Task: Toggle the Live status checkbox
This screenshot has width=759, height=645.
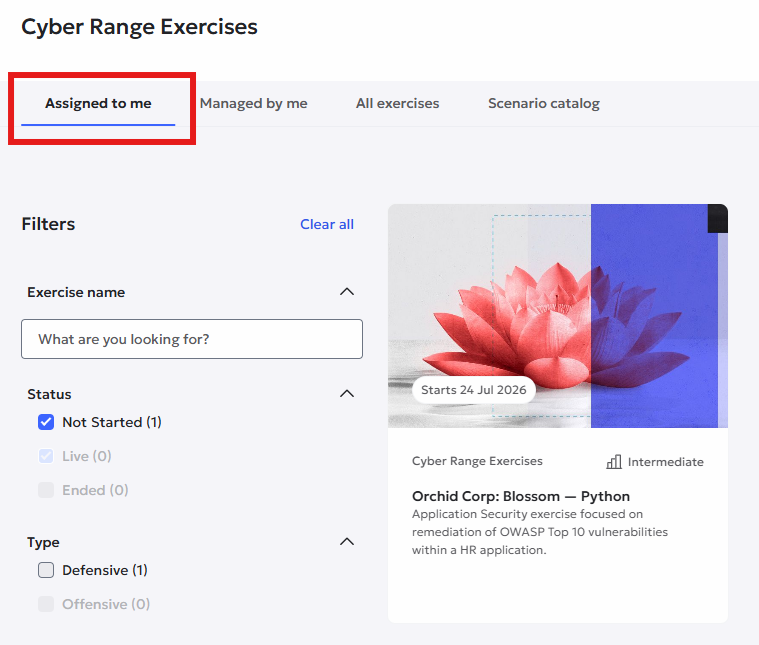Action: [x=46, y=456]
